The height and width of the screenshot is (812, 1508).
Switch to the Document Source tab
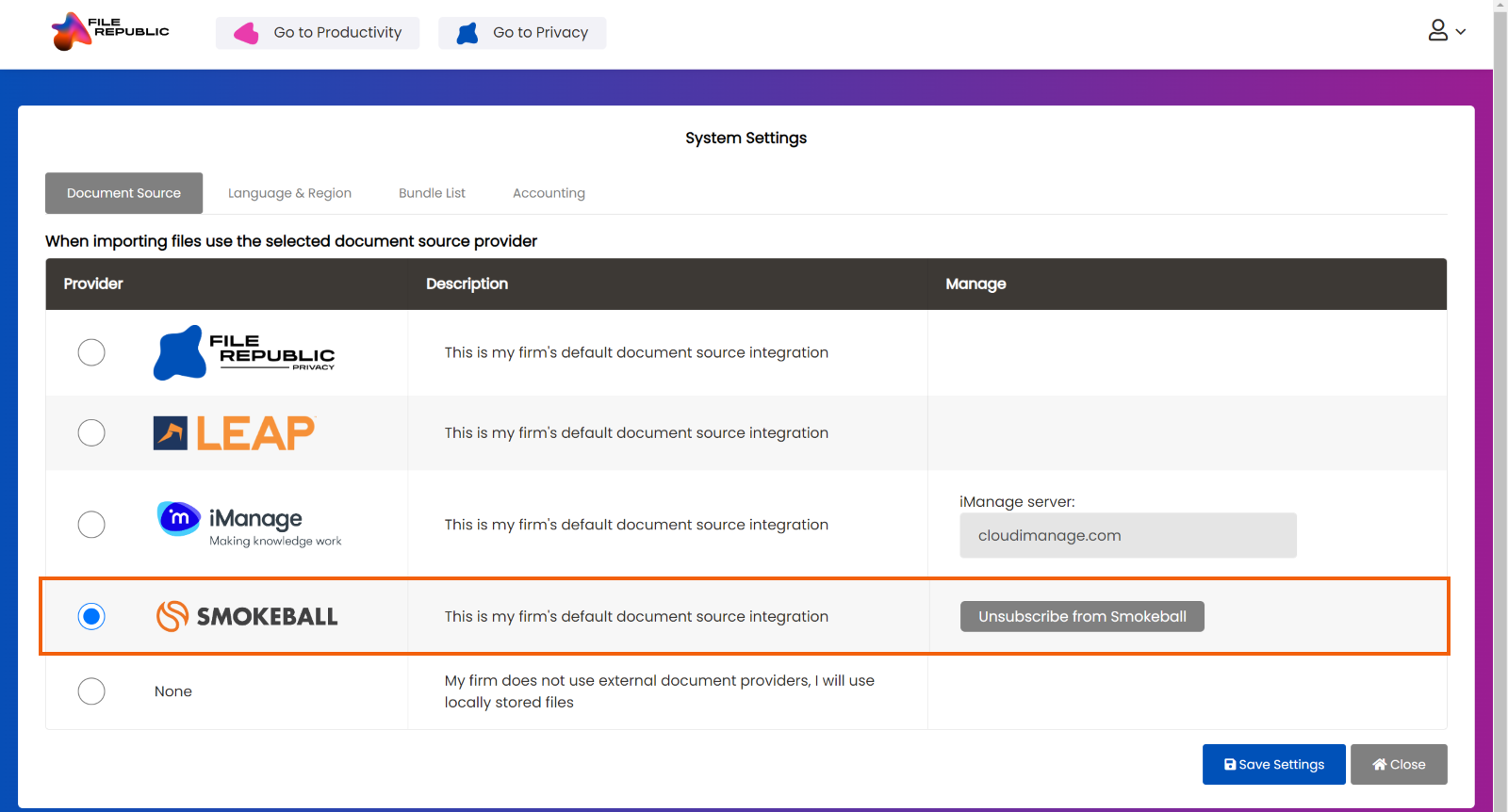point(123,193)
